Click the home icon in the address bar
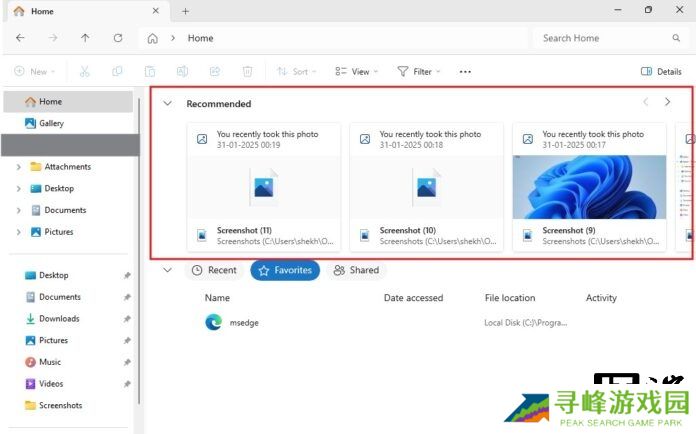Screen dimensions: 696x434 coord(152,39)
